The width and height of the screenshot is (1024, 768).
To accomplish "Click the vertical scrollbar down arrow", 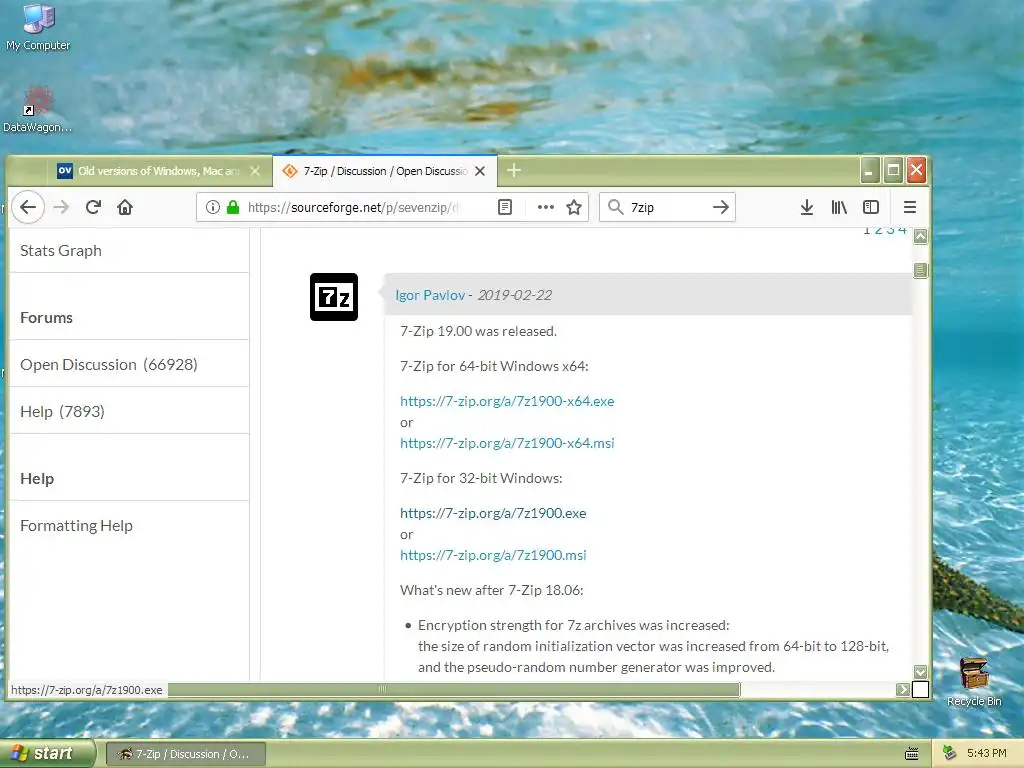I will 920,672.
